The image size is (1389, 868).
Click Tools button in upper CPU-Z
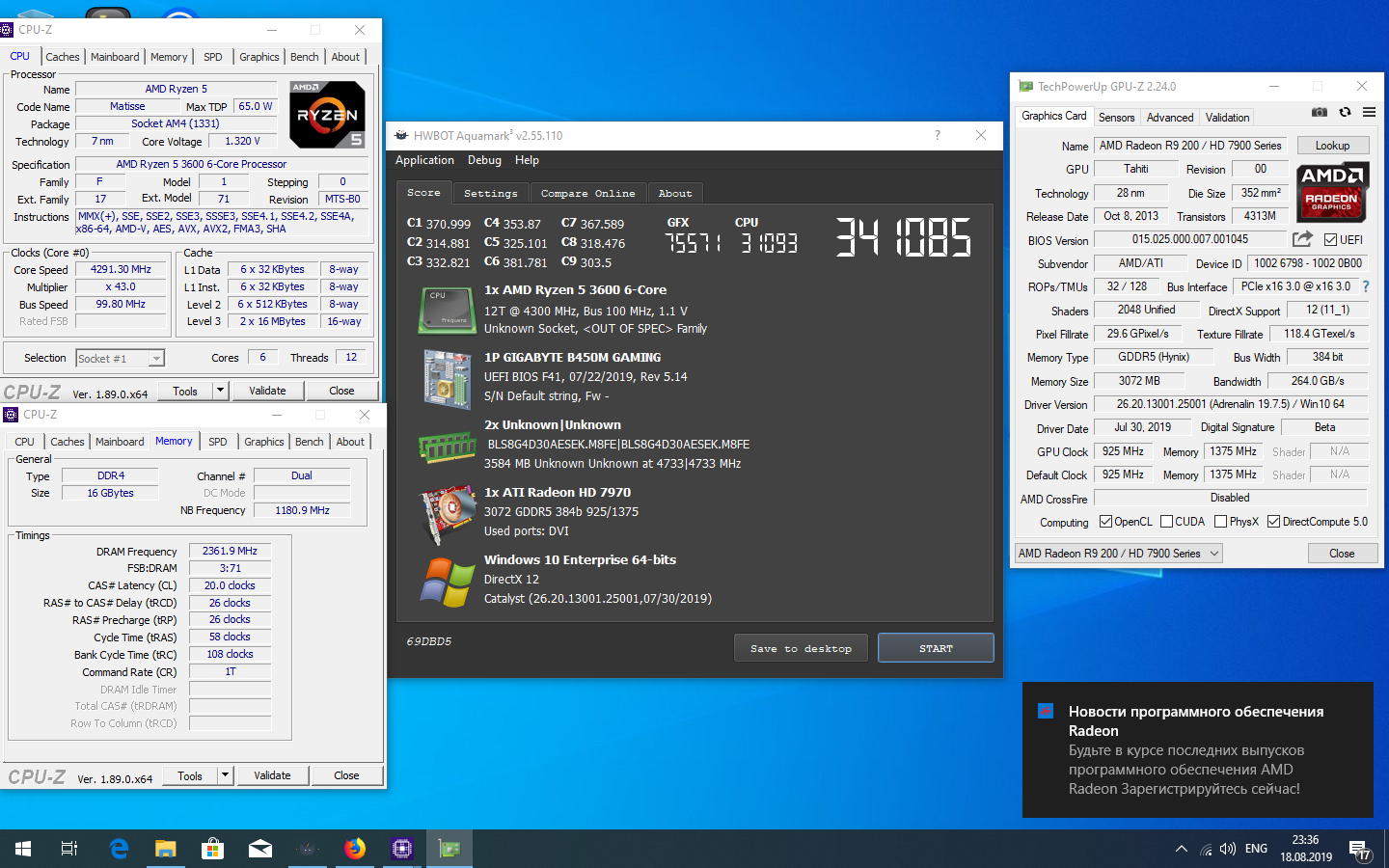coord(185,391)
